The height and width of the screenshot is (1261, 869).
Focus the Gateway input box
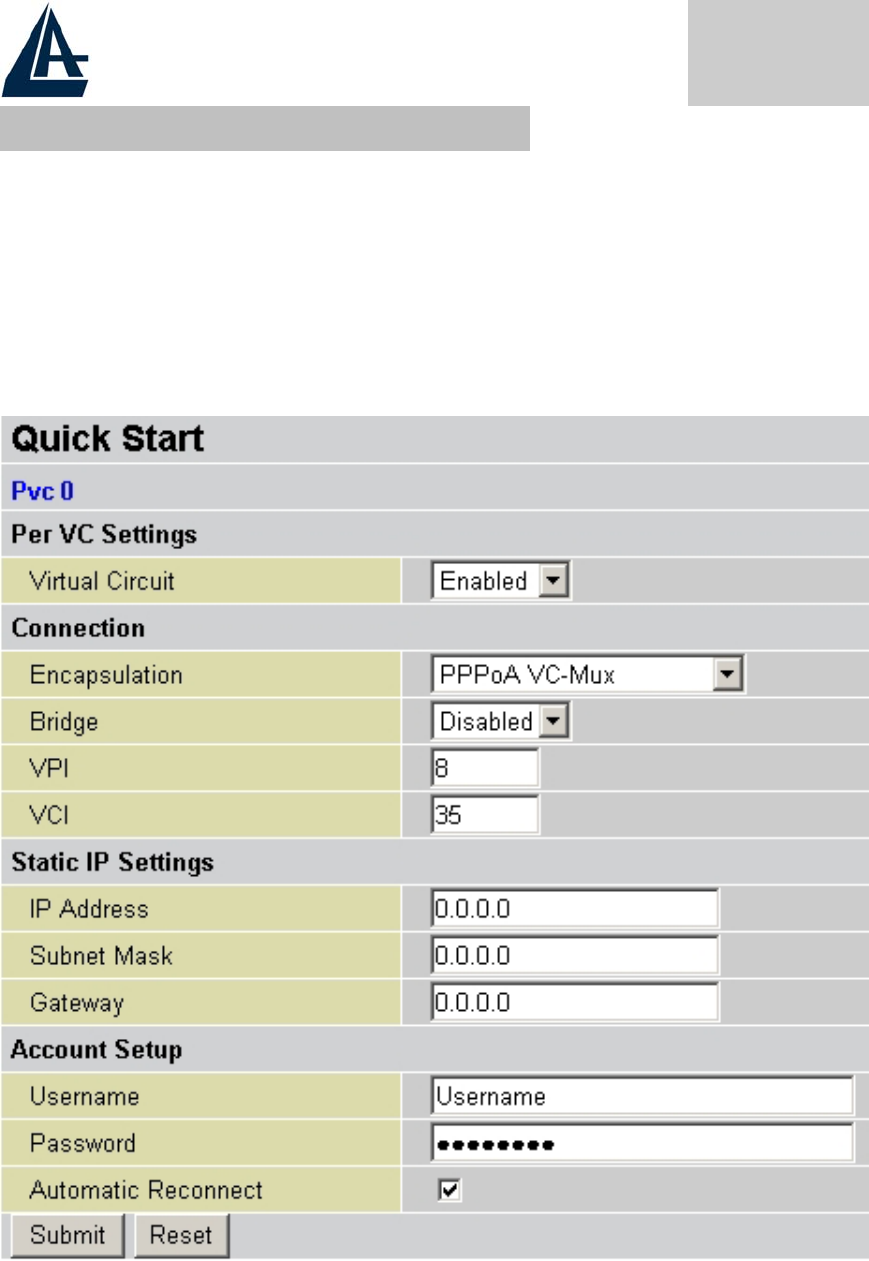click(575, 1002)
